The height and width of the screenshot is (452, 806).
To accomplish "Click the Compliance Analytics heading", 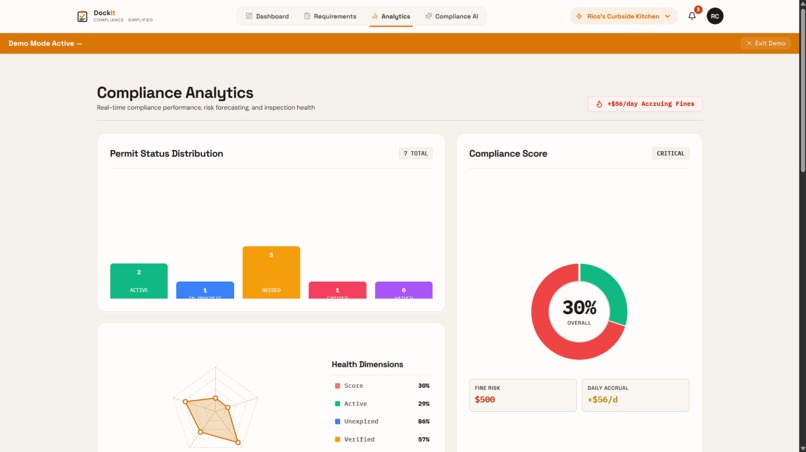I will point(175,93).
